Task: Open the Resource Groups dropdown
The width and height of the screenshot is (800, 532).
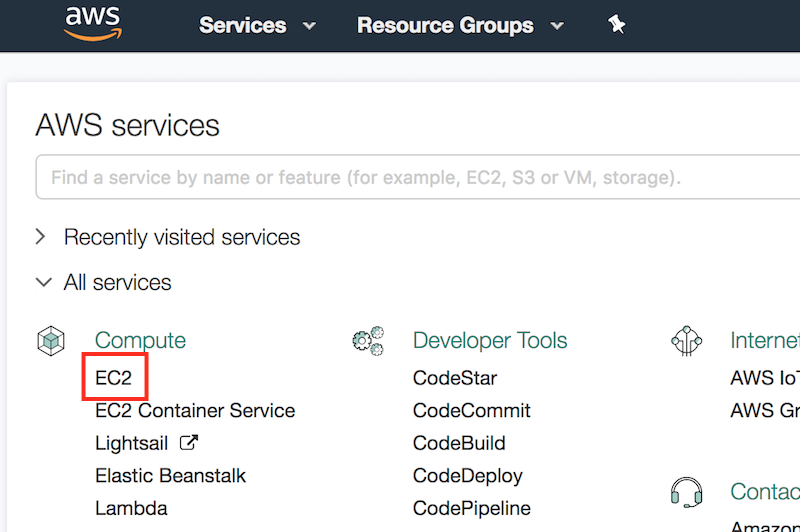Action: point(458,25)
